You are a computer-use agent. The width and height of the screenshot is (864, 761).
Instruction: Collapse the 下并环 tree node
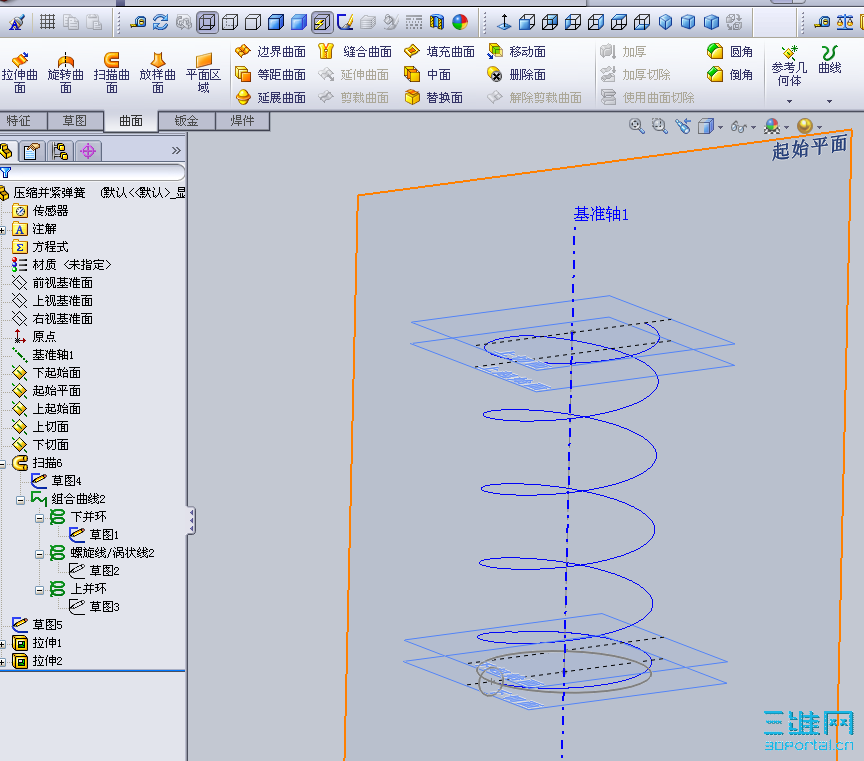(40, 519)
